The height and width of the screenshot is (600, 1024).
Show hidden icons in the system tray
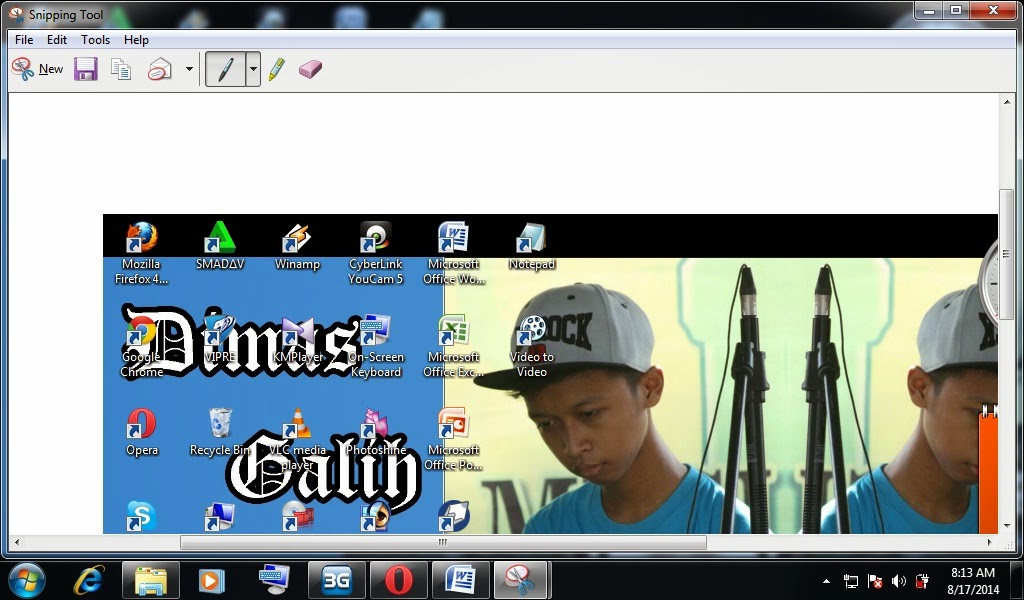pyautogui.click(x=826, y=581)
